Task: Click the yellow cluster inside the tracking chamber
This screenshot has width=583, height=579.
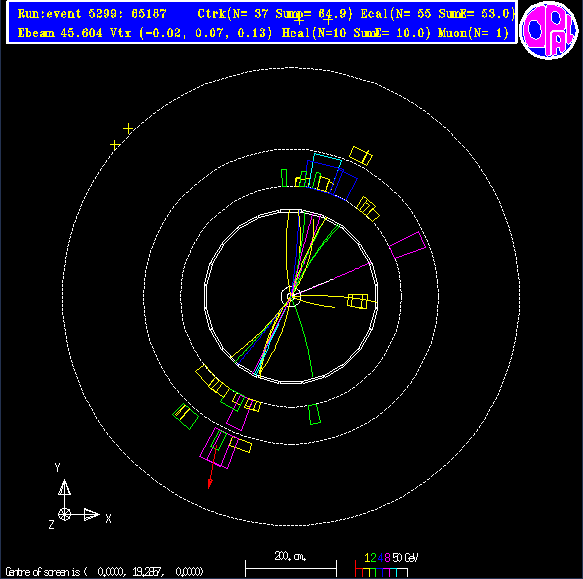Action: point(358,301)
